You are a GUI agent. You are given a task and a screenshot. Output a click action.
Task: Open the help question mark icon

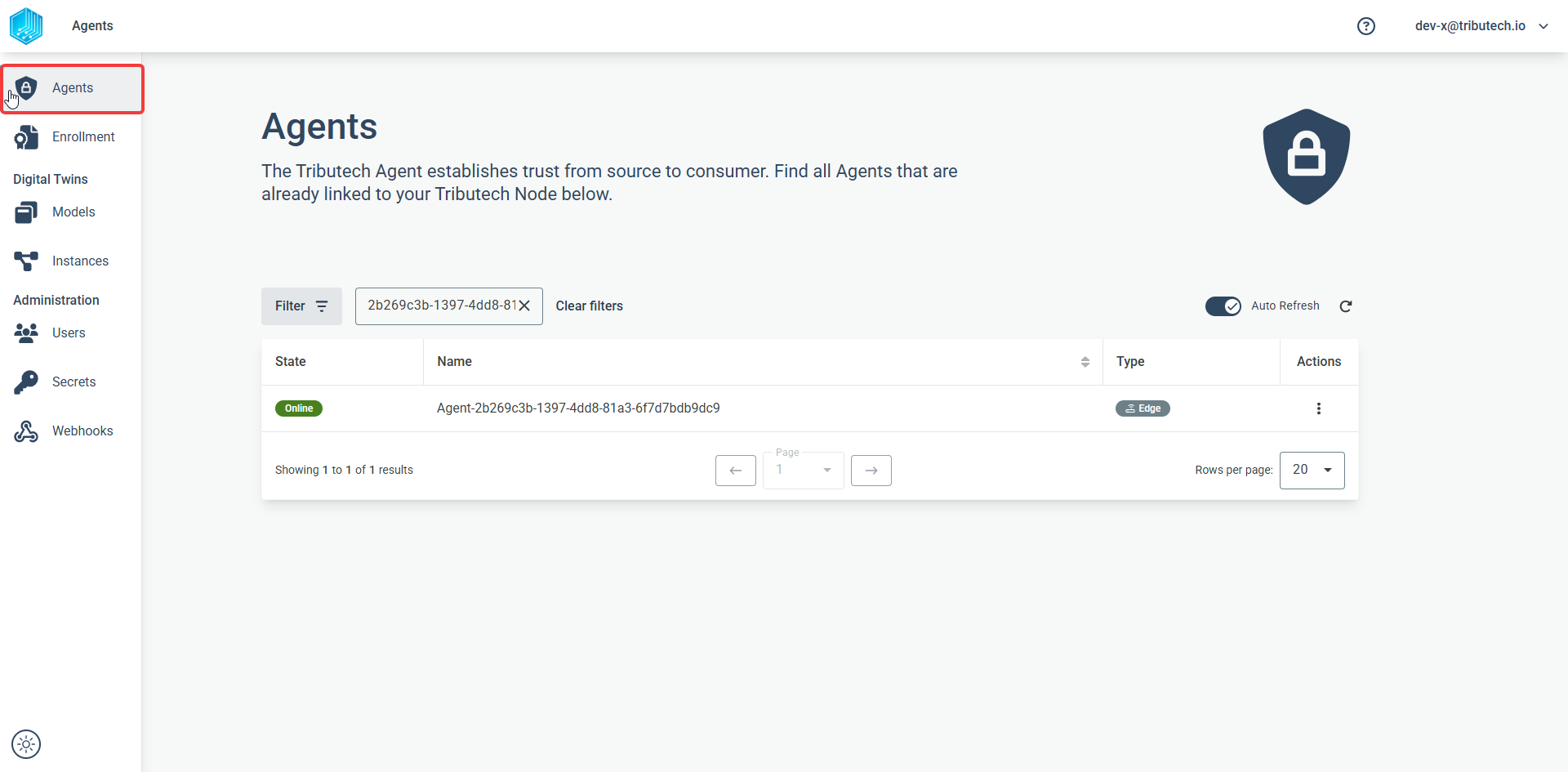point(1366,26)
